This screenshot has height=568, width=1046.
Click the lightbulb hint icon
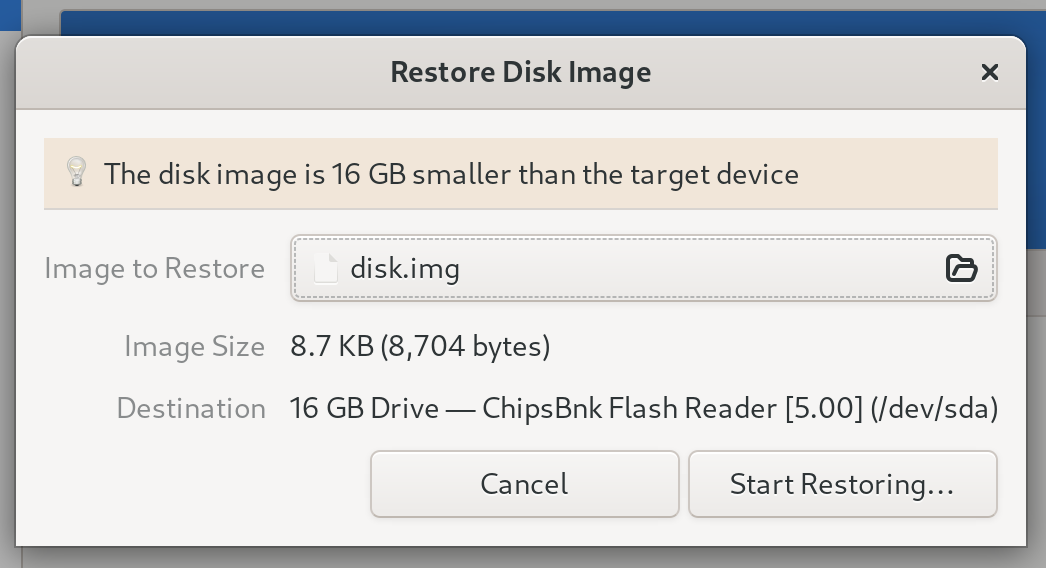tap(76, 173)
